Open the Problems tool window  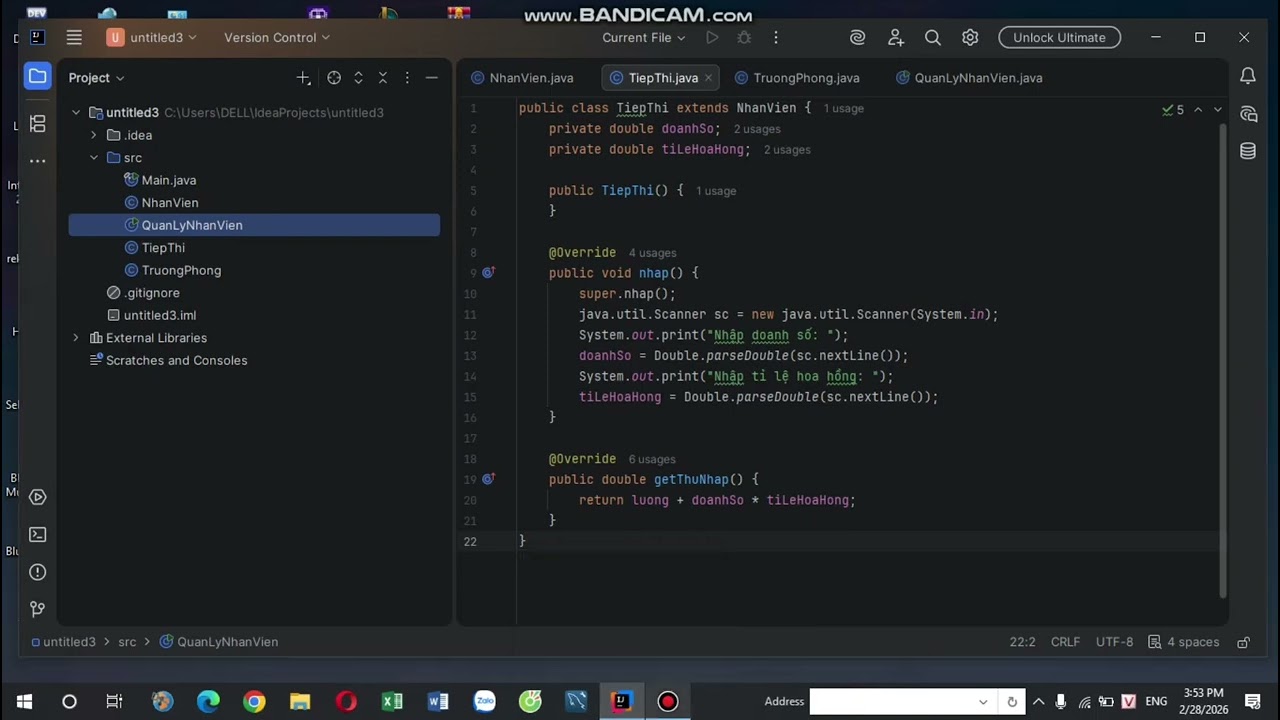tap(37, 572)
